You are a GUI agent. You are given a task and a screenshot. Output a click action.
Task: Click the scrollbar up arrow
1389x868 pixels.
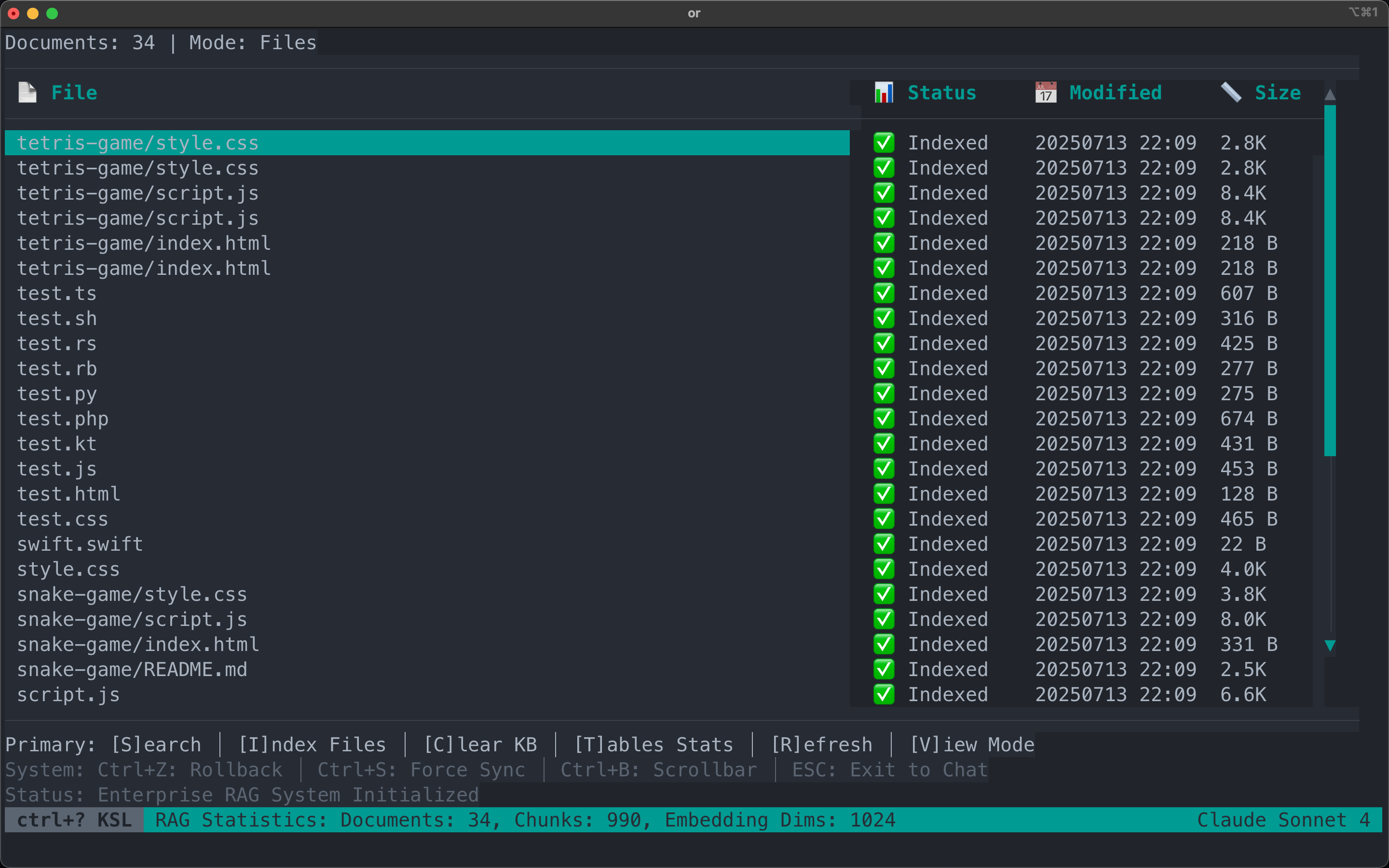[1330, 94]
